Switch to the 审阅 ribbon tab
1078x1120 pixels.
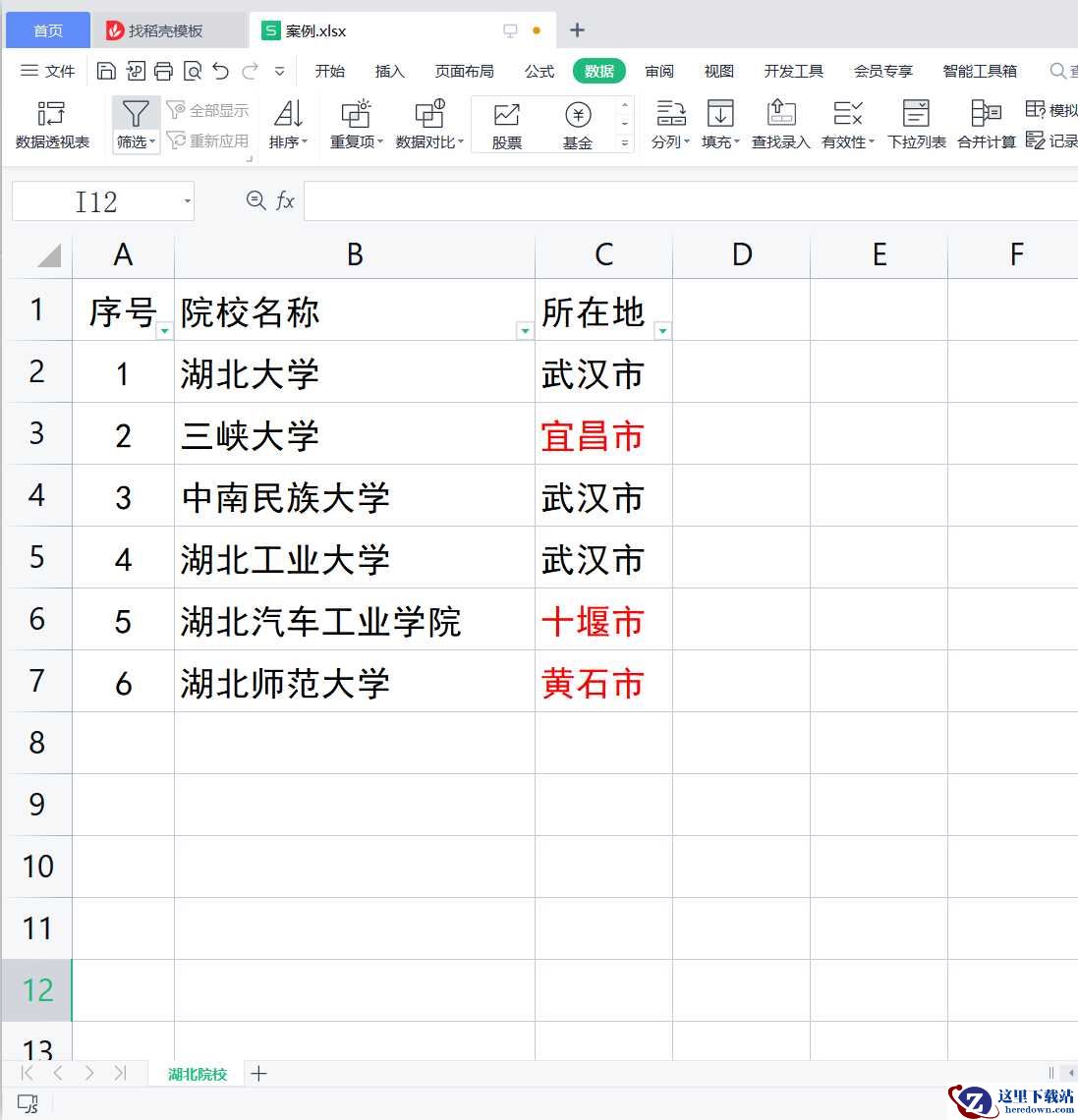[x=658, y=71]
